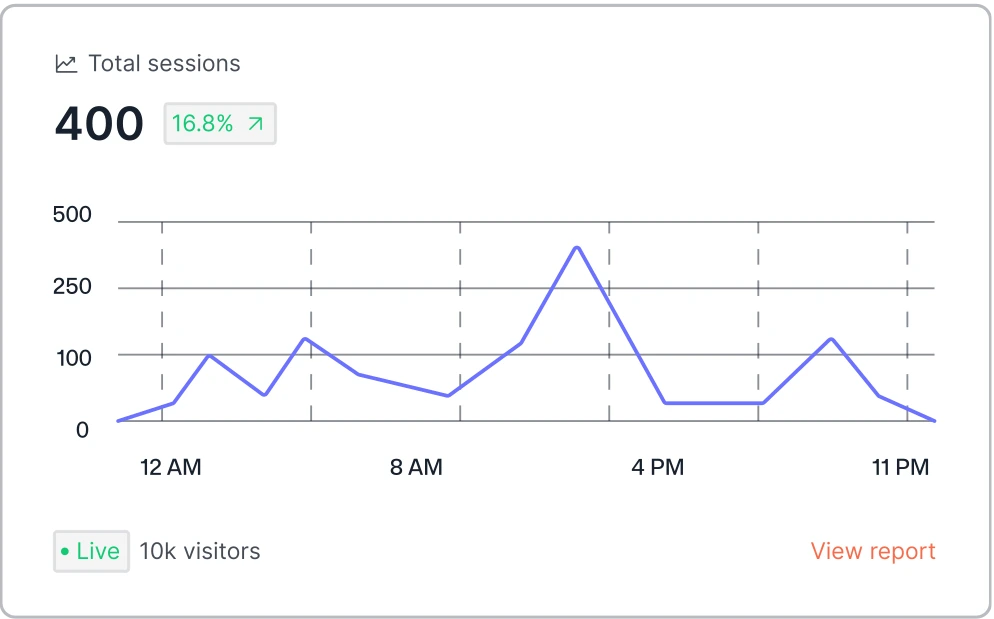Click the 10k visitors label
This screenshot has width=994, height=619.
(x=200, y=551)
